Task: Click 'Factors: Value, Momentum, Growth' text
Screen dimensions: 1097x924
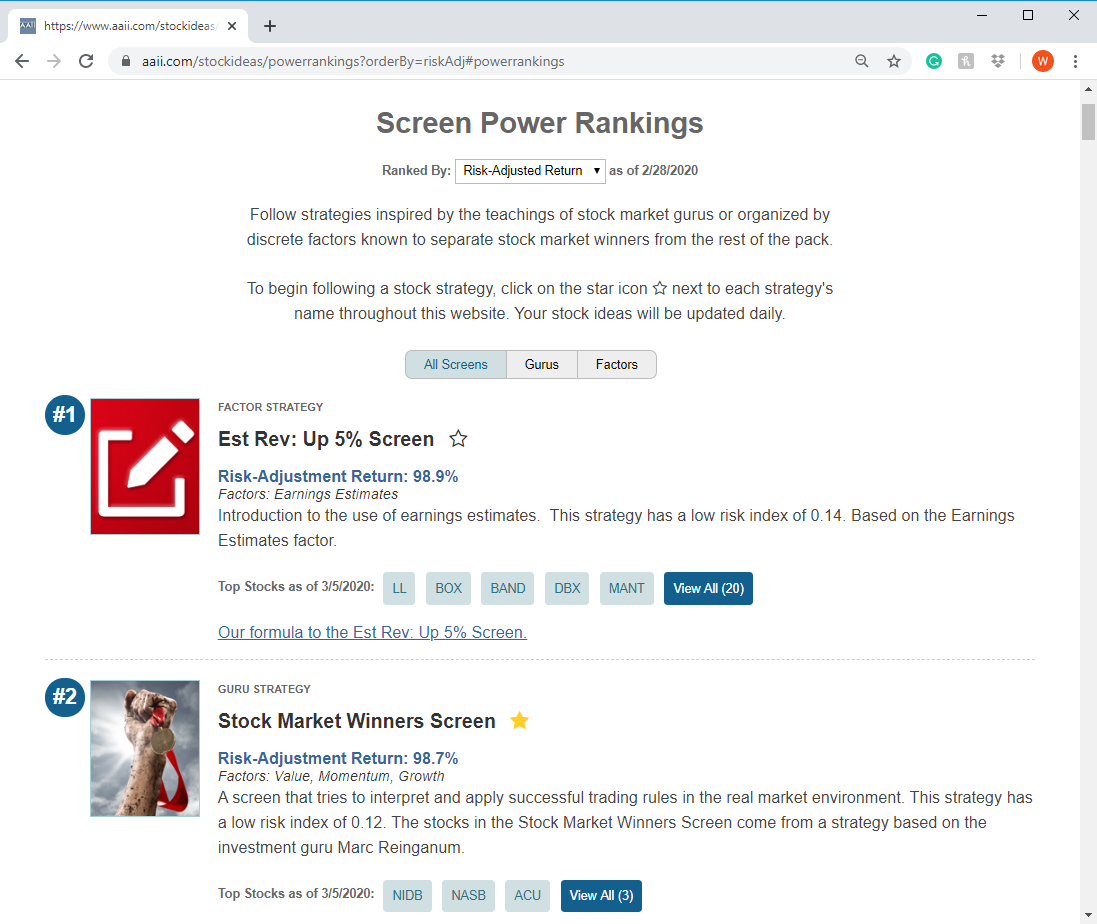Action: pyautogui.click(x=331, y=776)
